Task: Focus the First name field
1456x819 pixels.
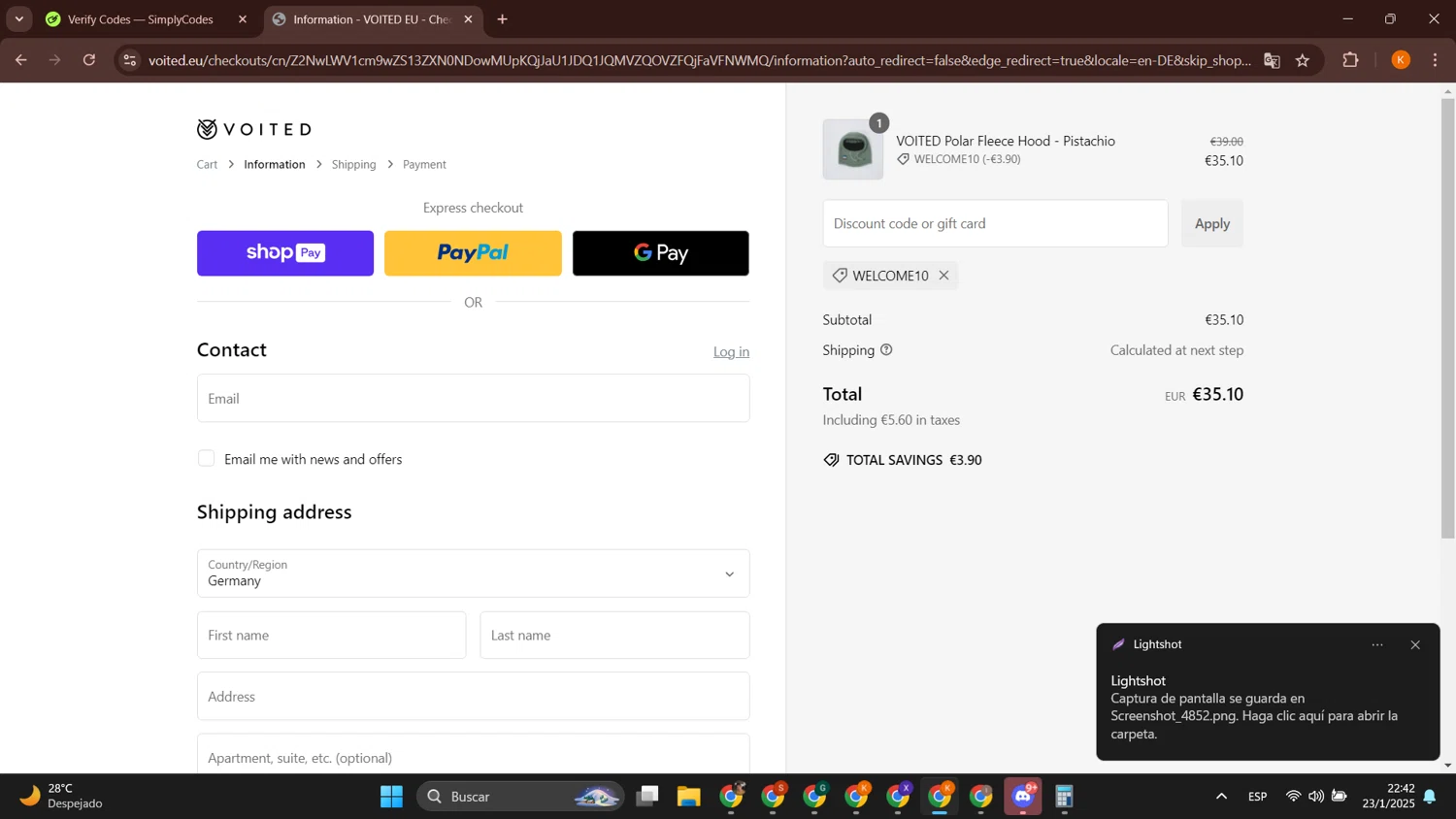Action: coord(331,636)
